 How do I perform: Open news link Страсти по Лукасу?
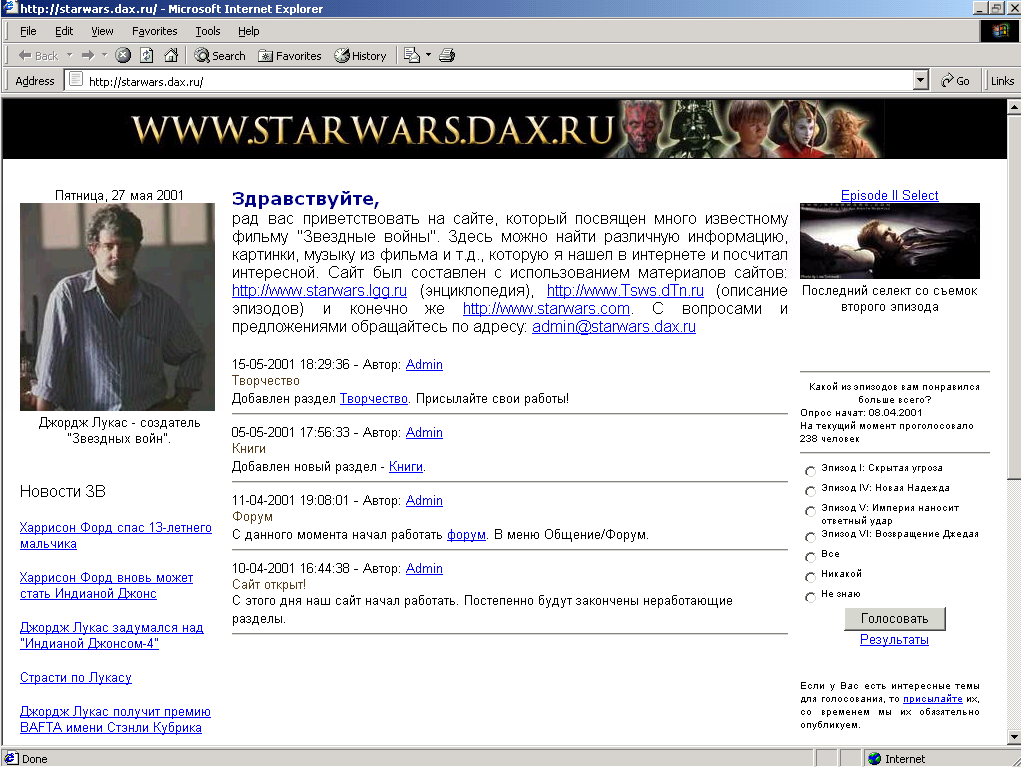[x=76, y=678]
